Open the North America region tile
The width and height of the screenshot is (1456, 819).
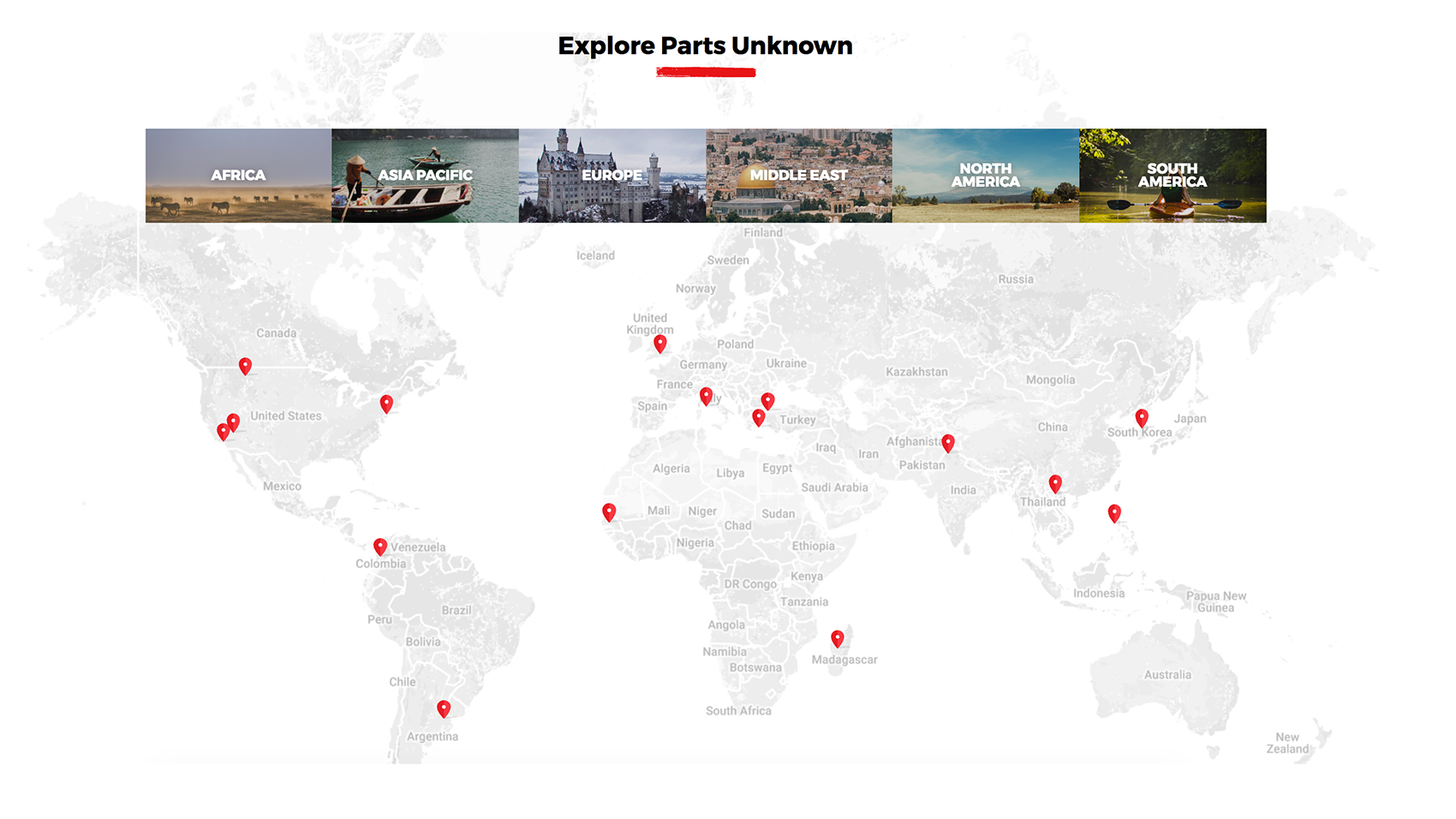pyautogui.click(x=985, y=176)
